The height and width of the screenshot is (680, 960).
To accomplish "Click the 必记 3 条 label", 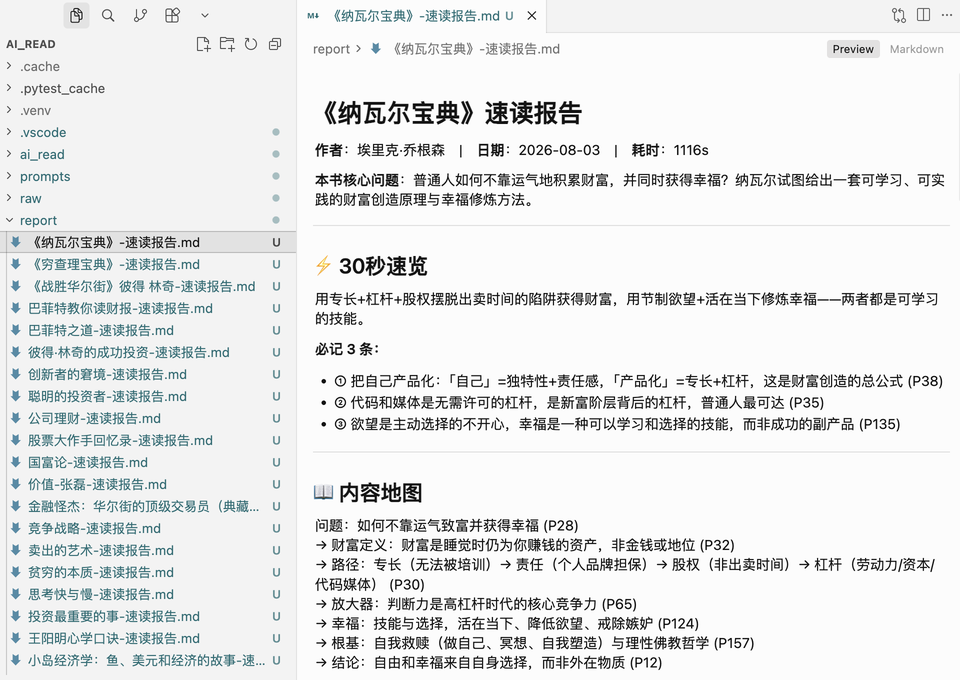I will tap(347, 349).
